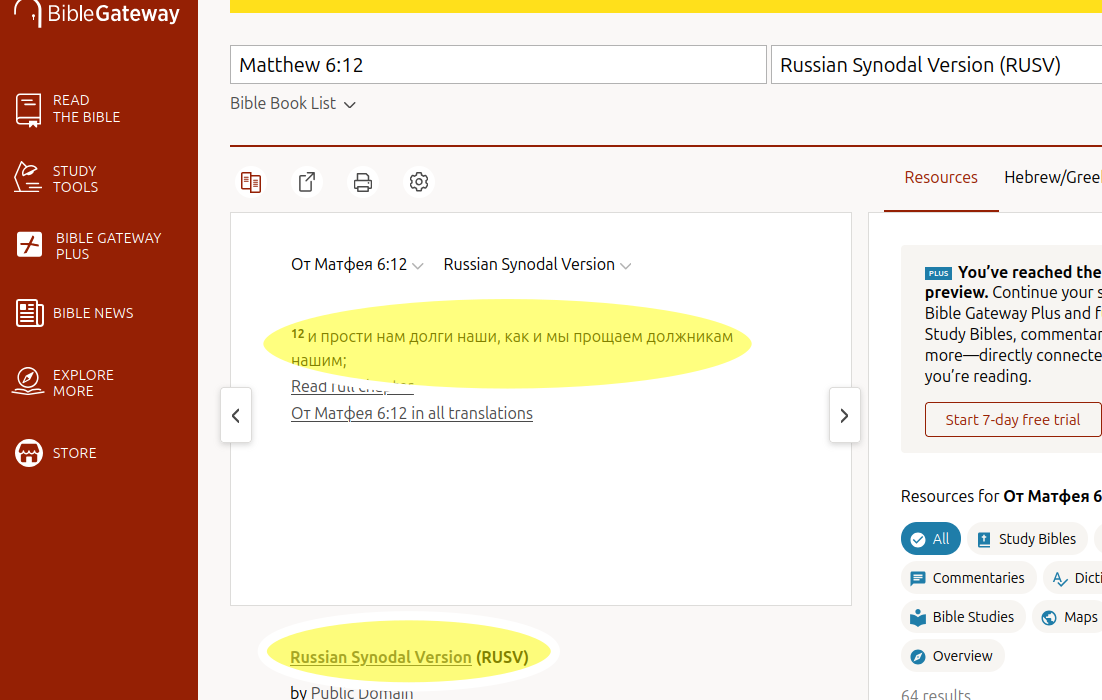Toggle the Commentaries filter chip
The width and height of the screenshot is (1102, 700).
(x=967, y=578)
